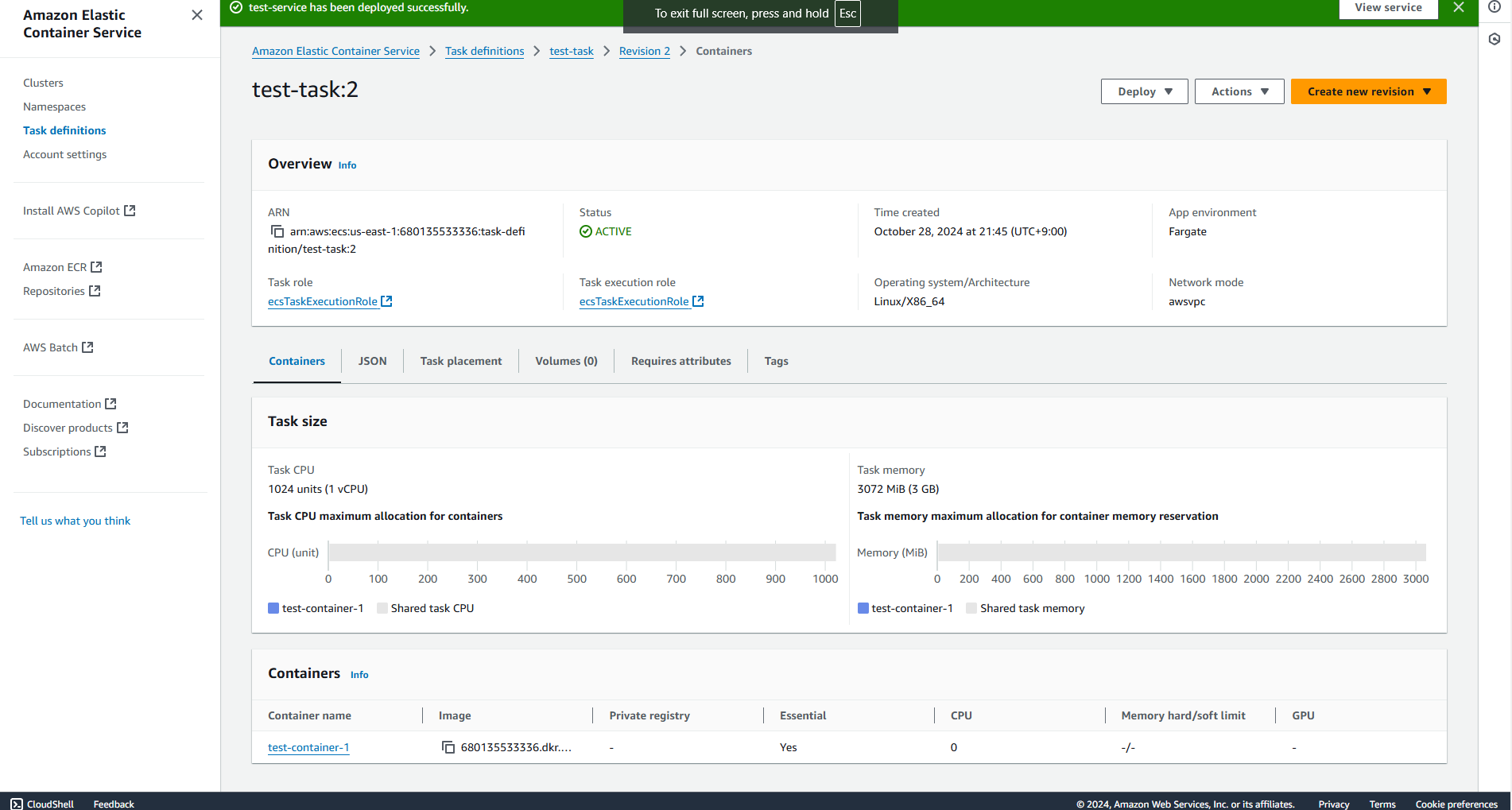Open the Volumes (0) tab
1512x810 pixels.
[566, 361]
